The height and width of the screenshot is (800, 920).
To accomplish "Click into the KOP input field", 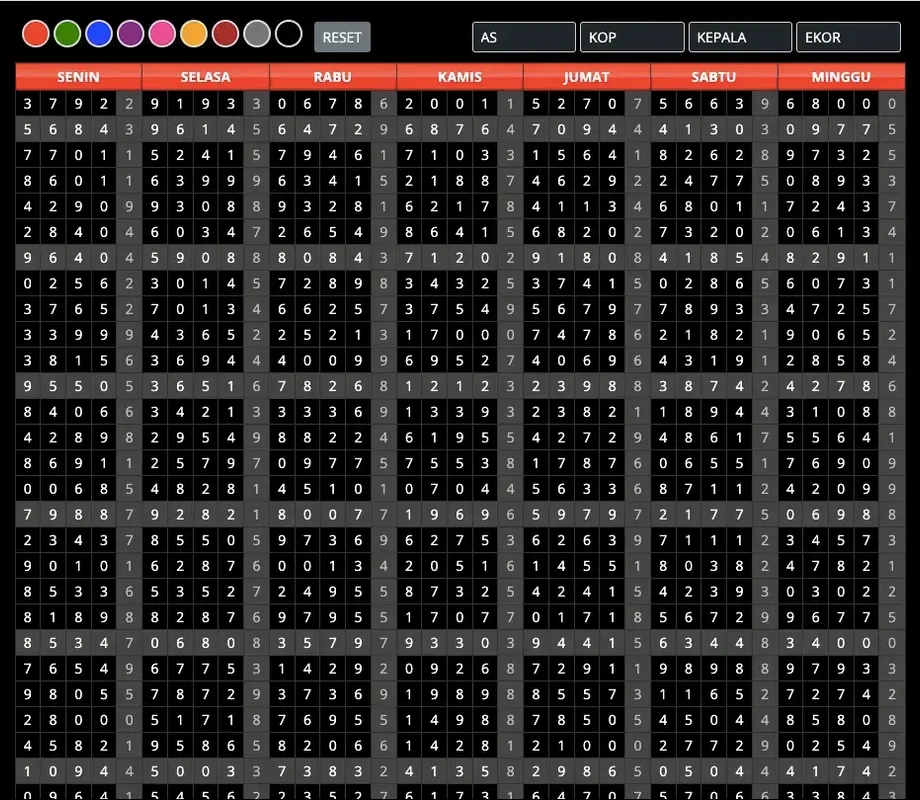I will point(631,37).
